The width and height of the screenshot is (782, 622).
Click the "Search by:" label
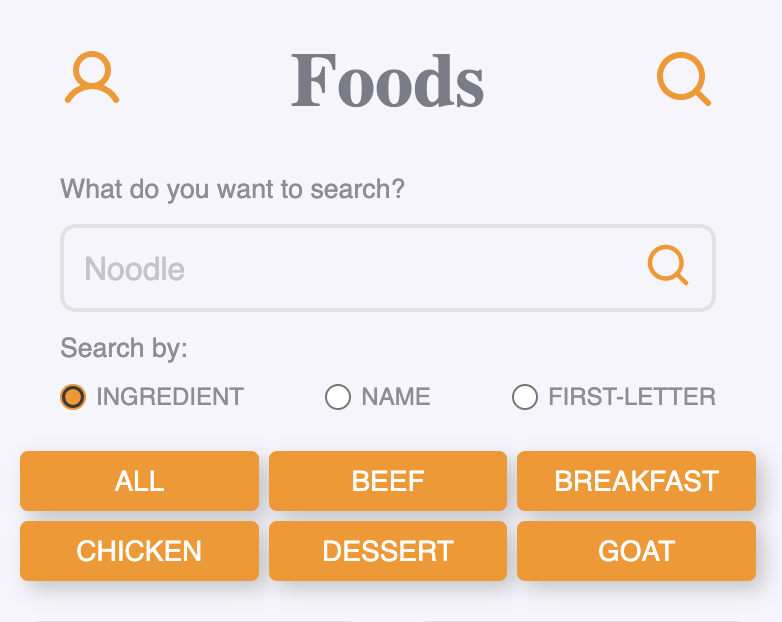pyautogui.click(x=124, y=348)
